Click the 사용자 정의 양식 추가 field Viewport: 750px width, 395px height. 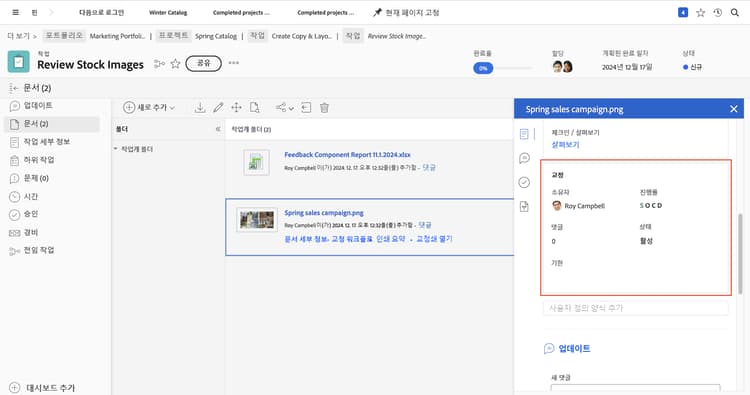(636, 308)
